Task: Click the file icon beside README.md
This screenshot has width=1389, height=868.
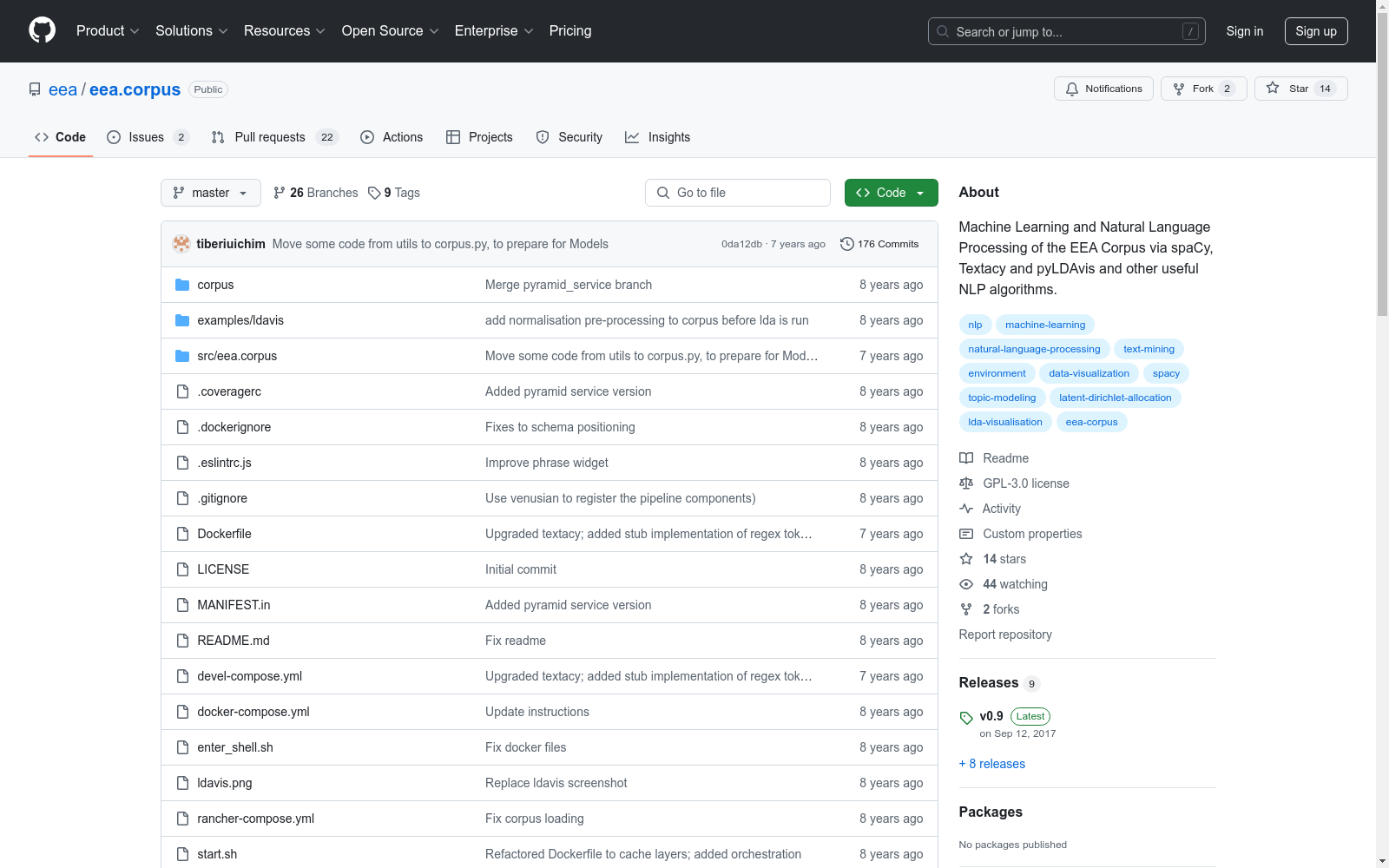Action: 182,641
